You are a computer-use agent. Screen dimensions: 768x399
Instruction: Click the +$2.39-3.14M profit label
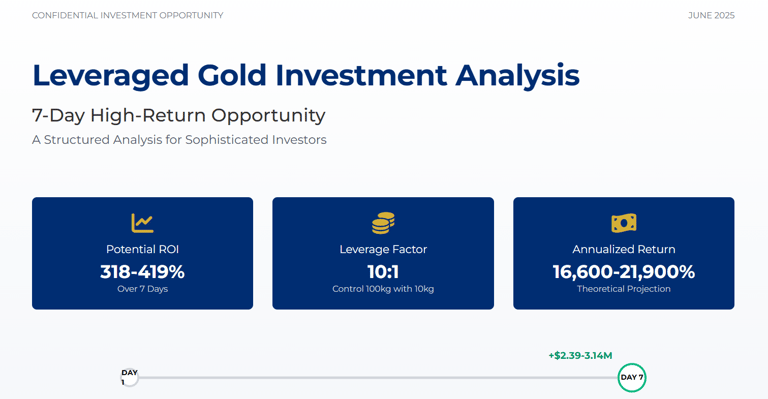click(580, 355)
